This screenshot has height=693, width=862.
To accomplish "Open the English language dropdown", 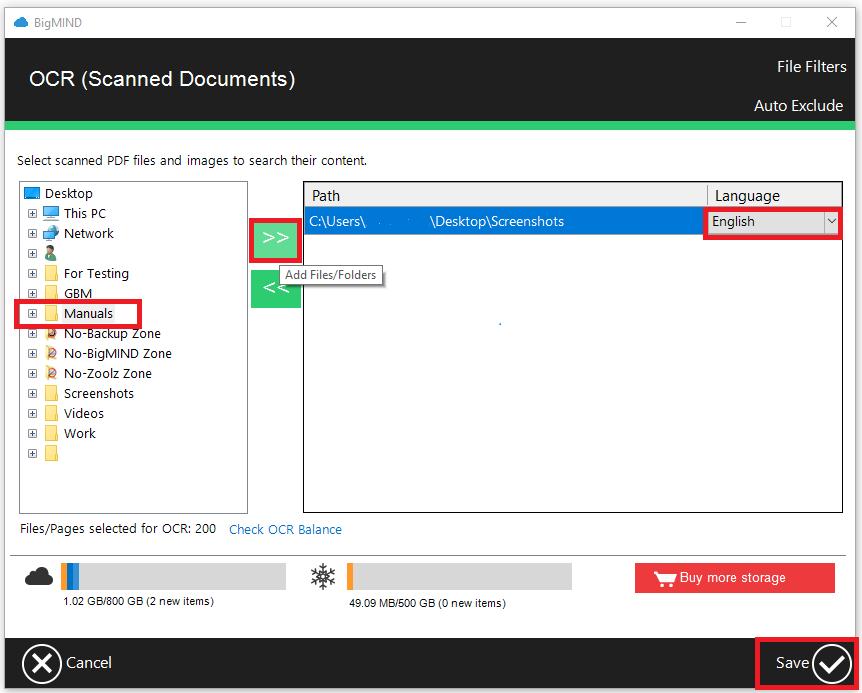I will pyautogui.click(x=831, y=221).
